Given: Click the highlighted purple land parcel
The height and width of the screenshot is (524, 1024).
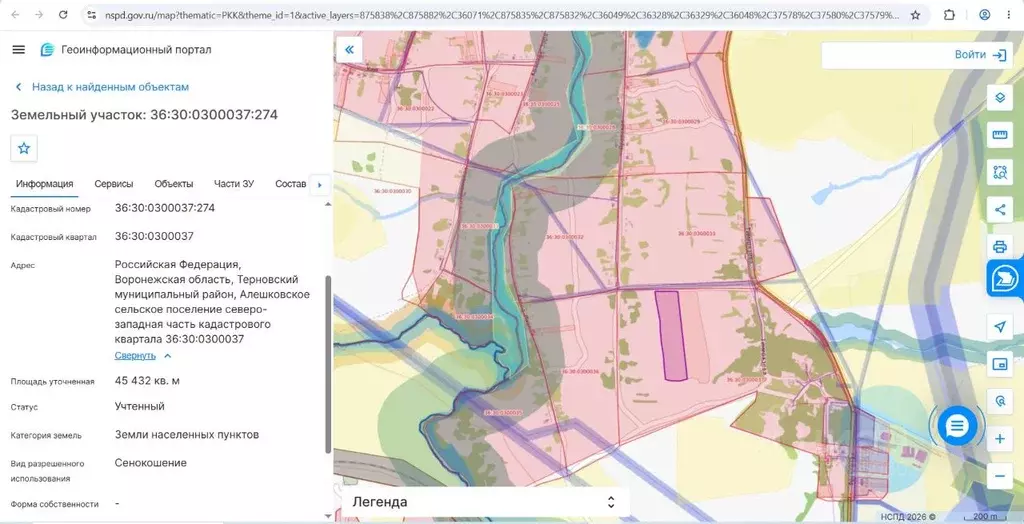Looking at the screenshot, I should click(671, 336).
